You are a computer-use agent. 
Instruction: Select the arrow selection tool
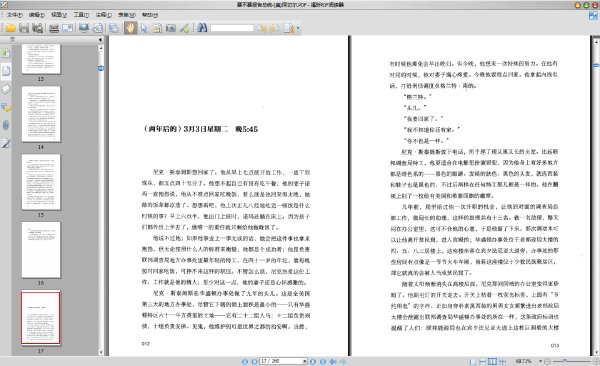click(144, 28)
